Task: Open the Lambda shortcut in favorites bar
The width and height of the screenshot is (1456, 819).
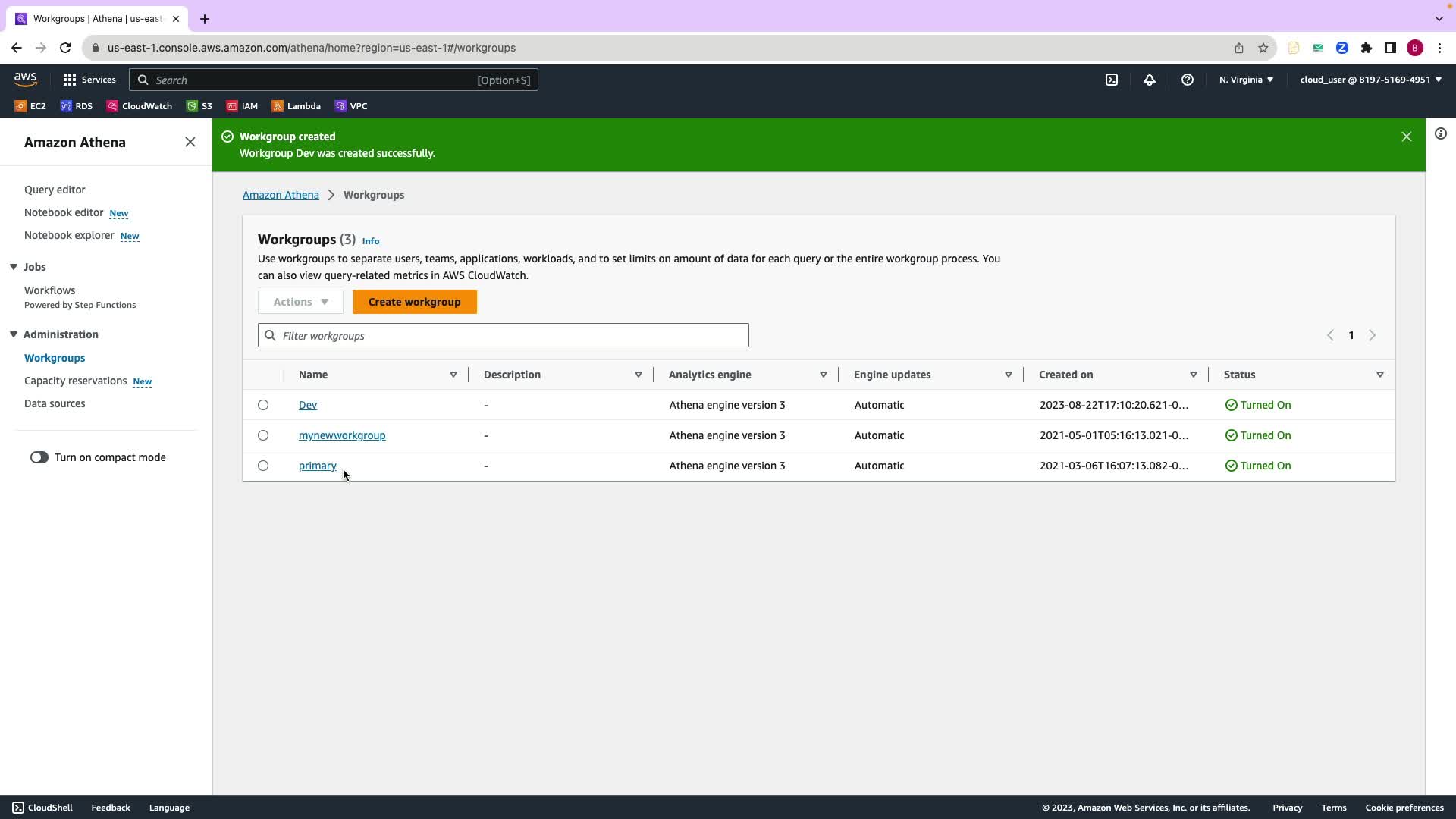Action: 296,106
